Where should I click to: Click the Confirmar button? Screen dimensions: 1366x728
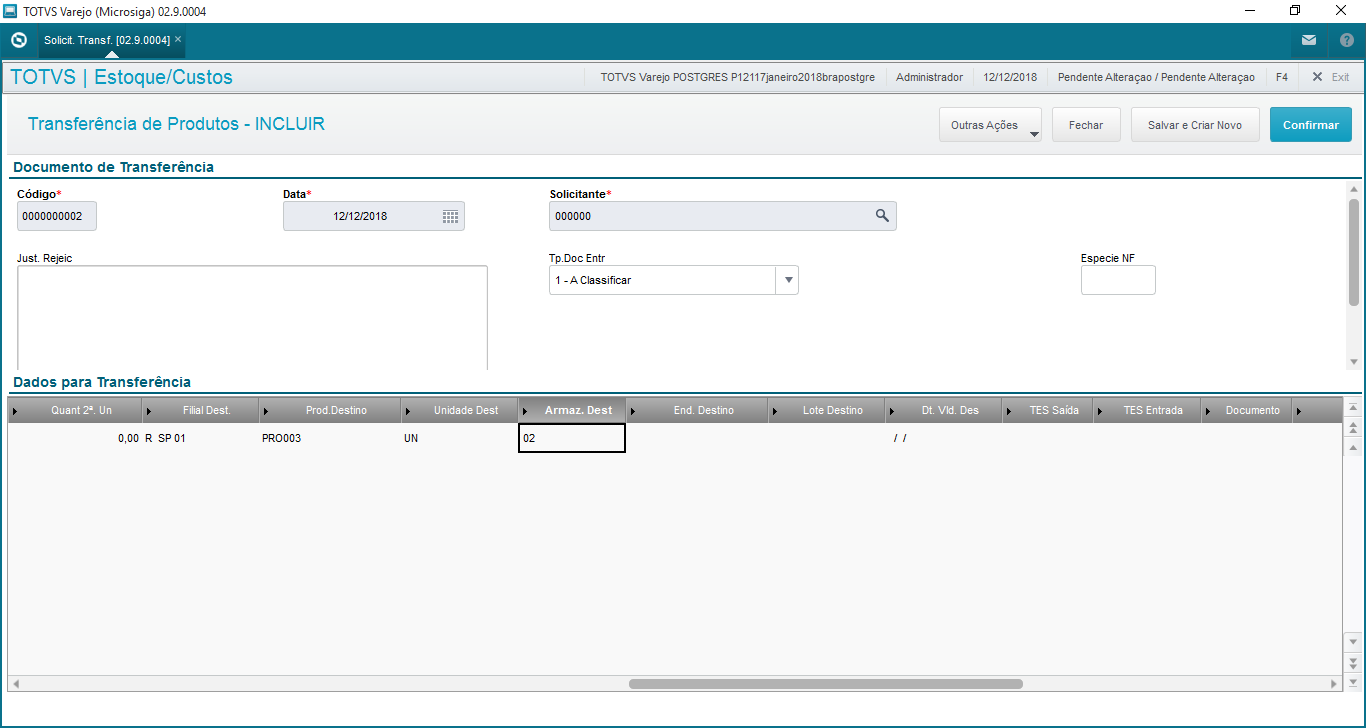pyautogui.click(x=1311, y=125)
